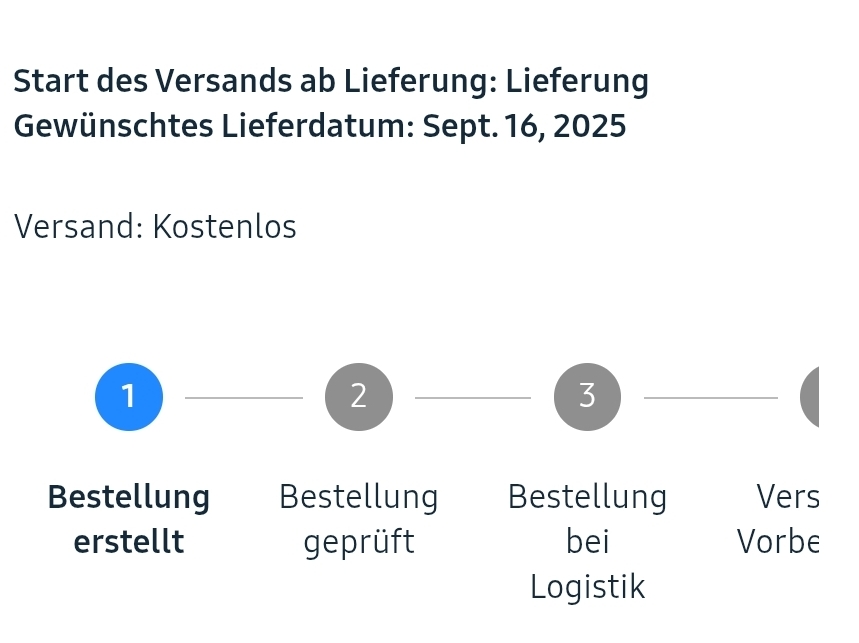859x643 pixels.
Task: Click the partially visible fourth step circle
Action: [811, 397]
